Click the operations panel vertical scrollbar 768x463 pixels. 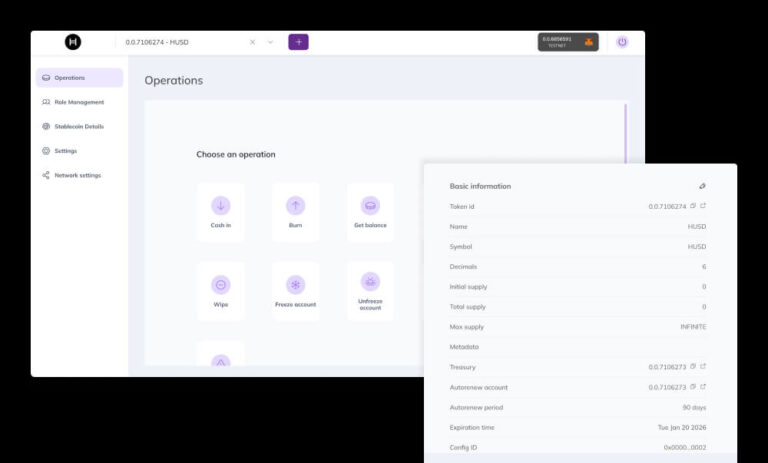[x=625, y=133]
